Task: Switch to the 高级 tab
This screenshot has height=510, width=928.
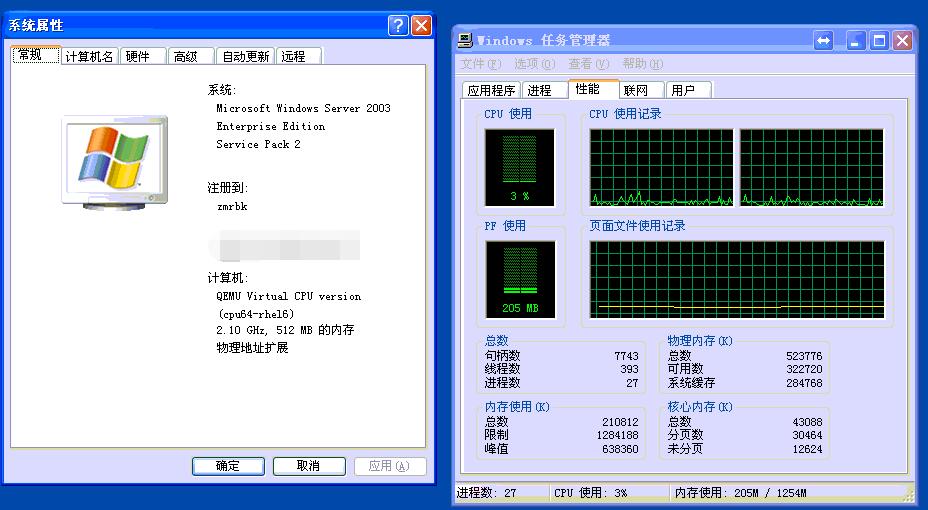Action: pyautogui.click(x=191, y=56)
